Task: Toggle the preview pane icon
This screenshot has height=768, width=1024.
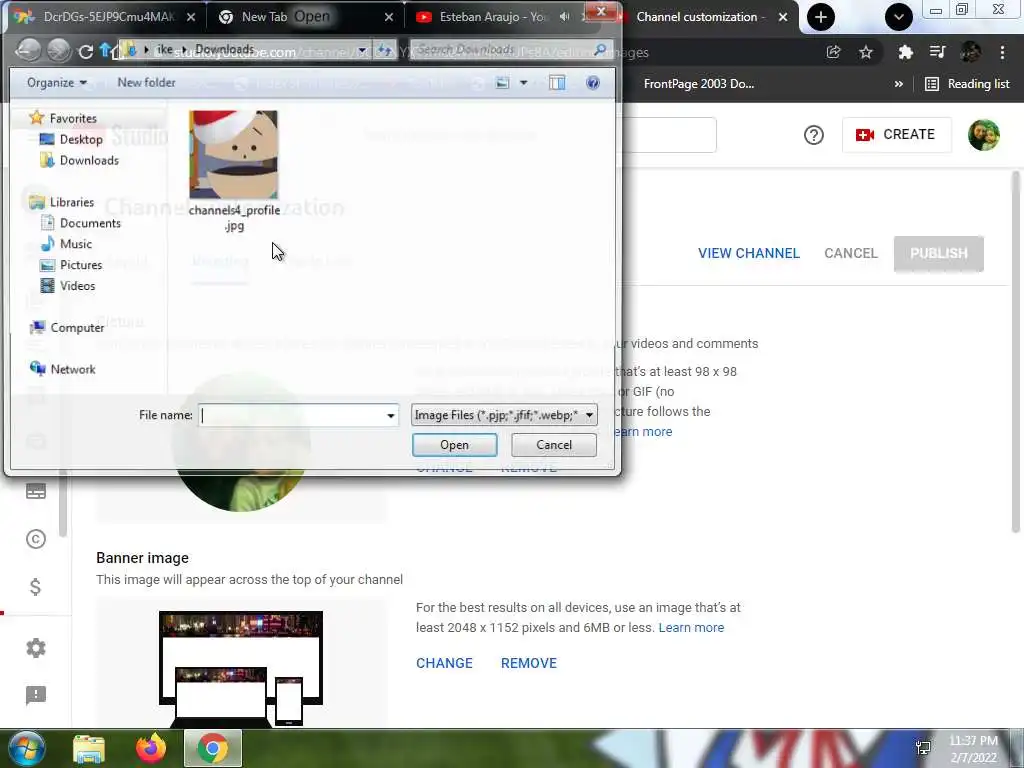Action: (x=557, y=82)
